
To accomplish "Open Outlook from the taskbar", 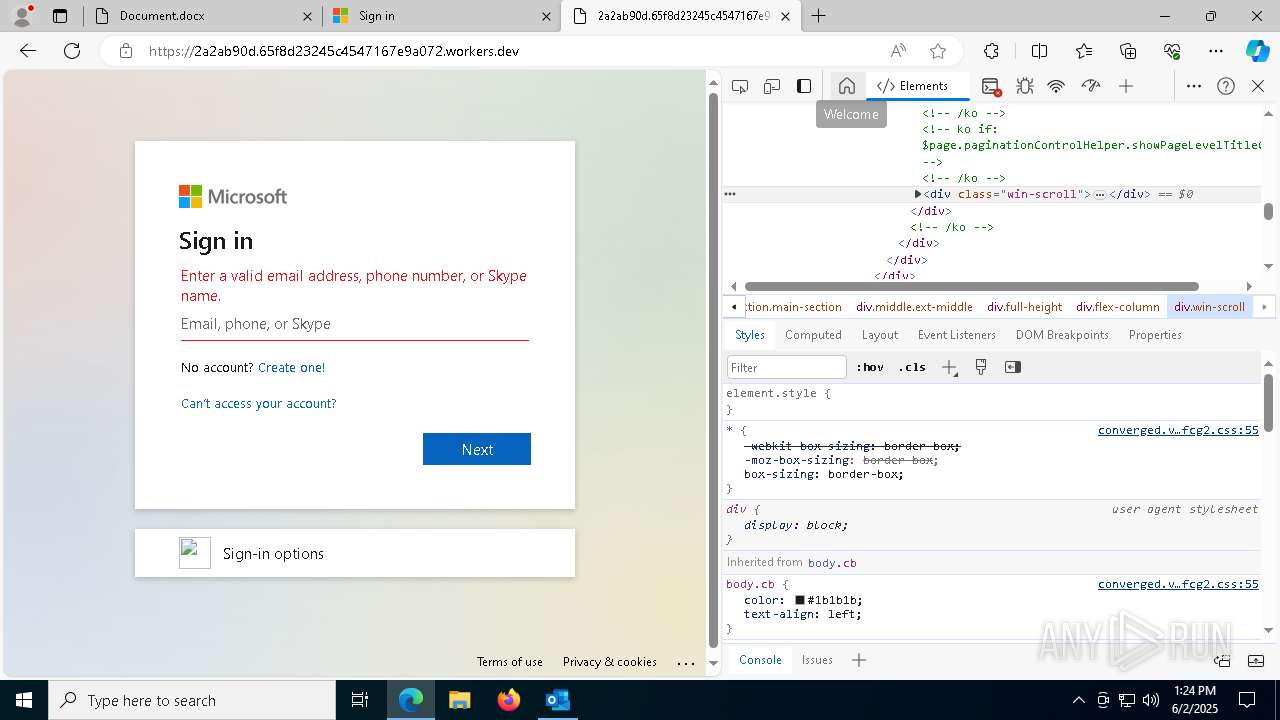I will (557, 700).
